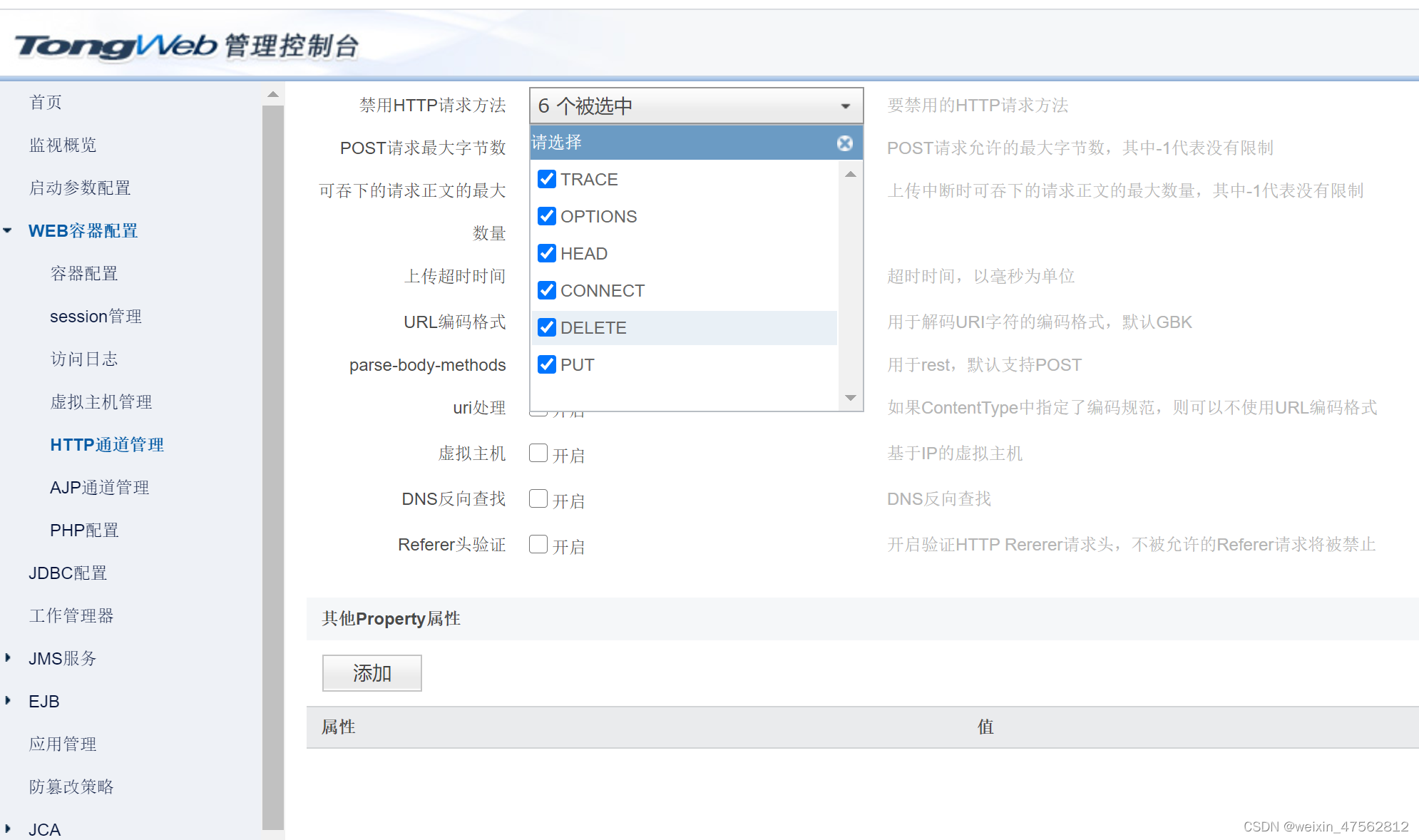The image size is (1419, 840).
Task: Uncheck the DELETE method checkbox
Action: pyautogui.click(x=547, y=327)
